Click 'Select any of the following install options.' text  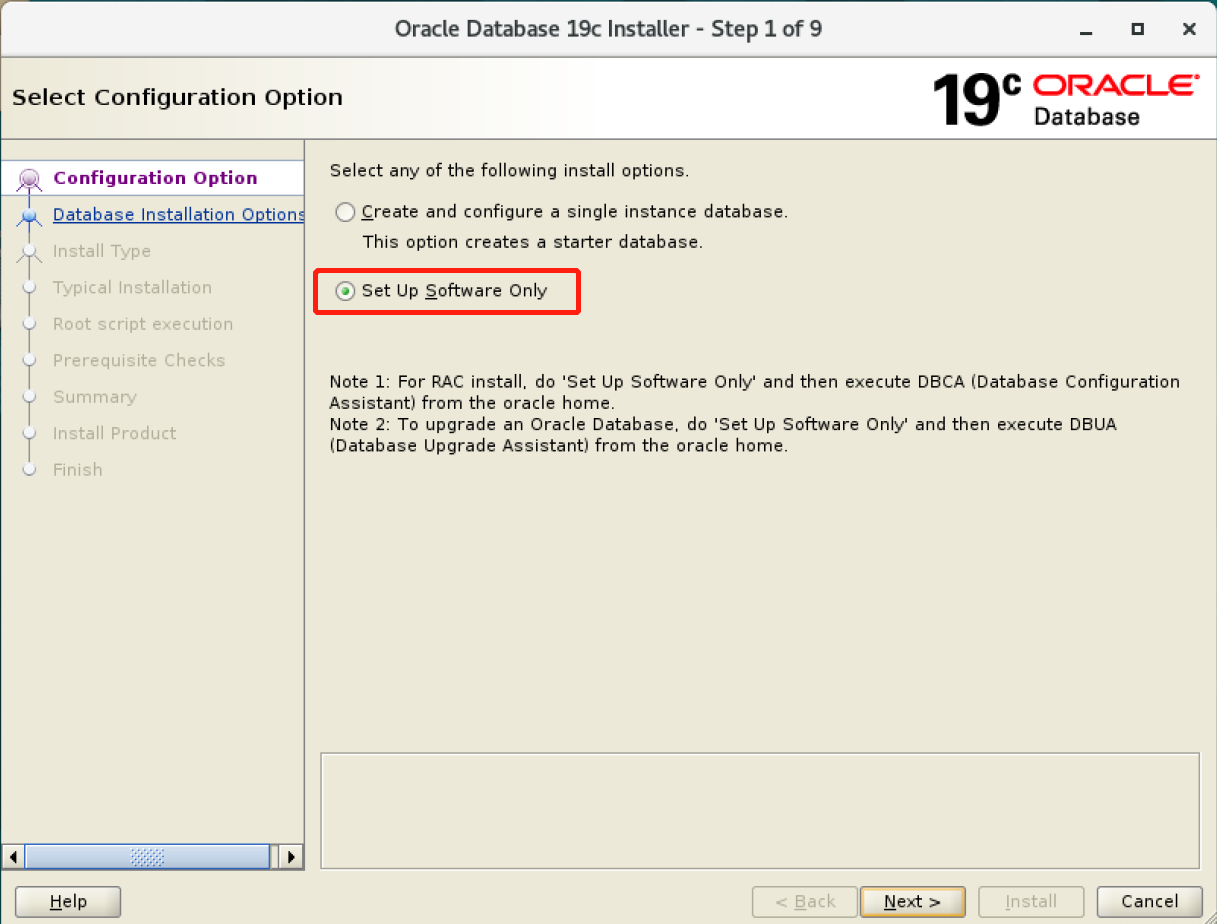click(509, 170)
